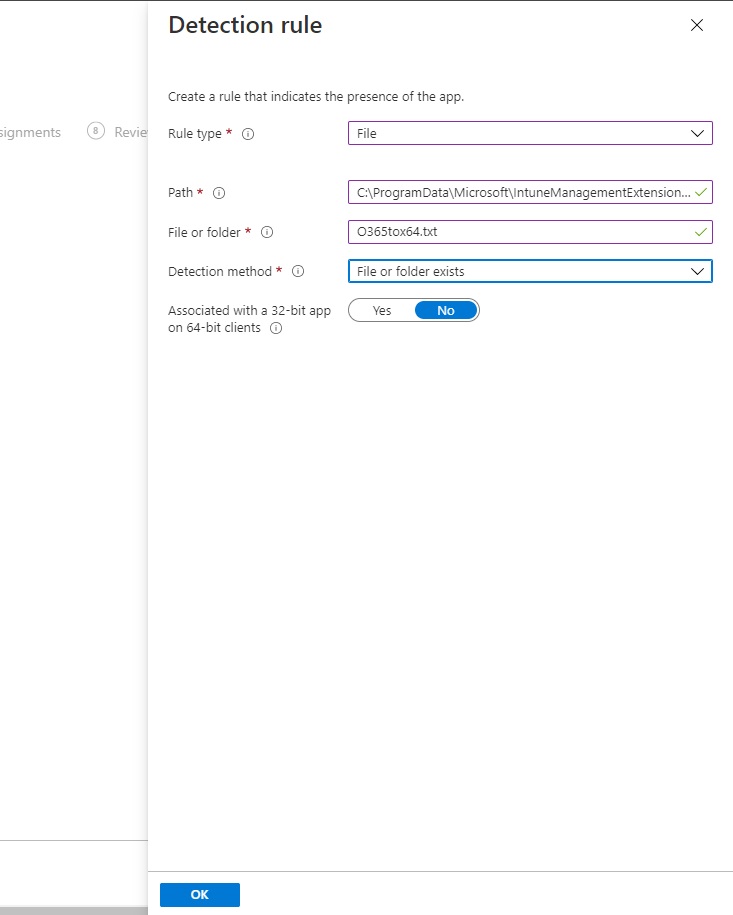The image size is (733, 915).
Task: Click green validation checkmark in Path field
Action: 701,192
